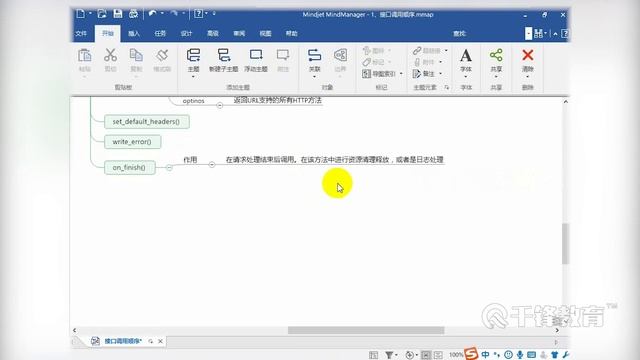Close the 接口调用顺序 document tab
Viewport: 640px width, 360px height.
click(160, 341)
